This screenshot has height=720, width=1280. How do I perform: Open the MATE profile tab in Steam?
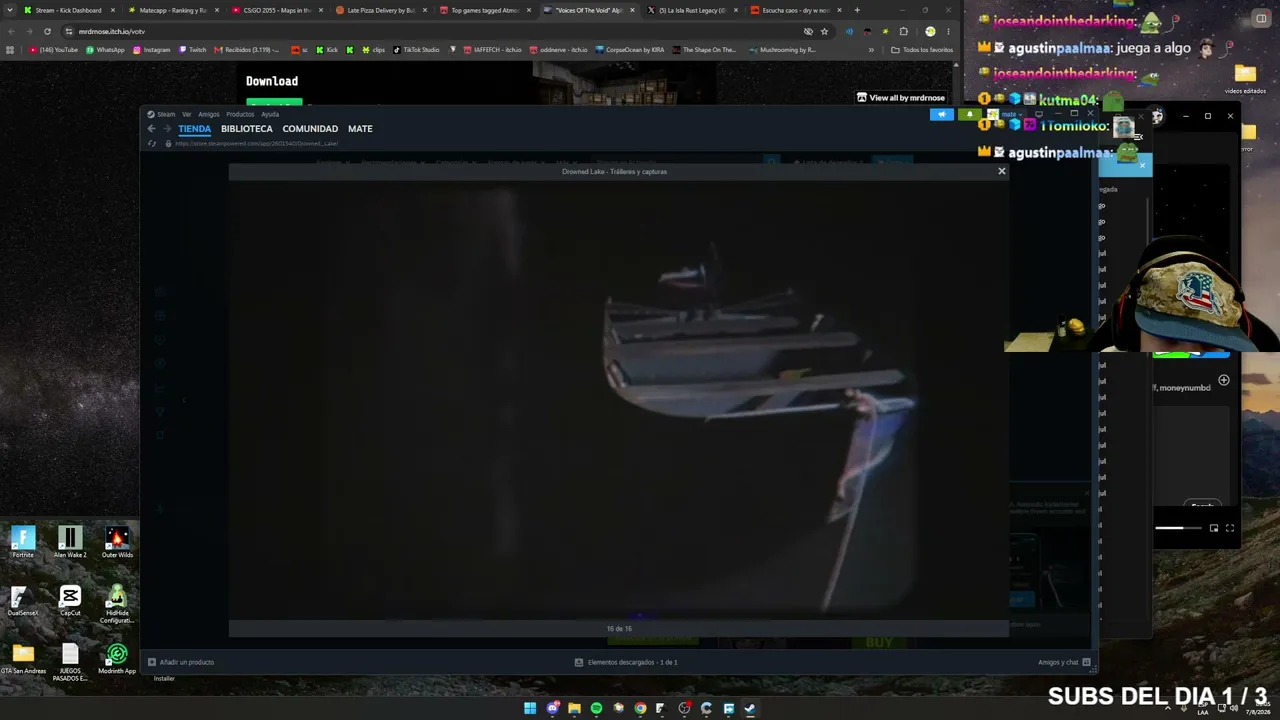click(360, 129)
